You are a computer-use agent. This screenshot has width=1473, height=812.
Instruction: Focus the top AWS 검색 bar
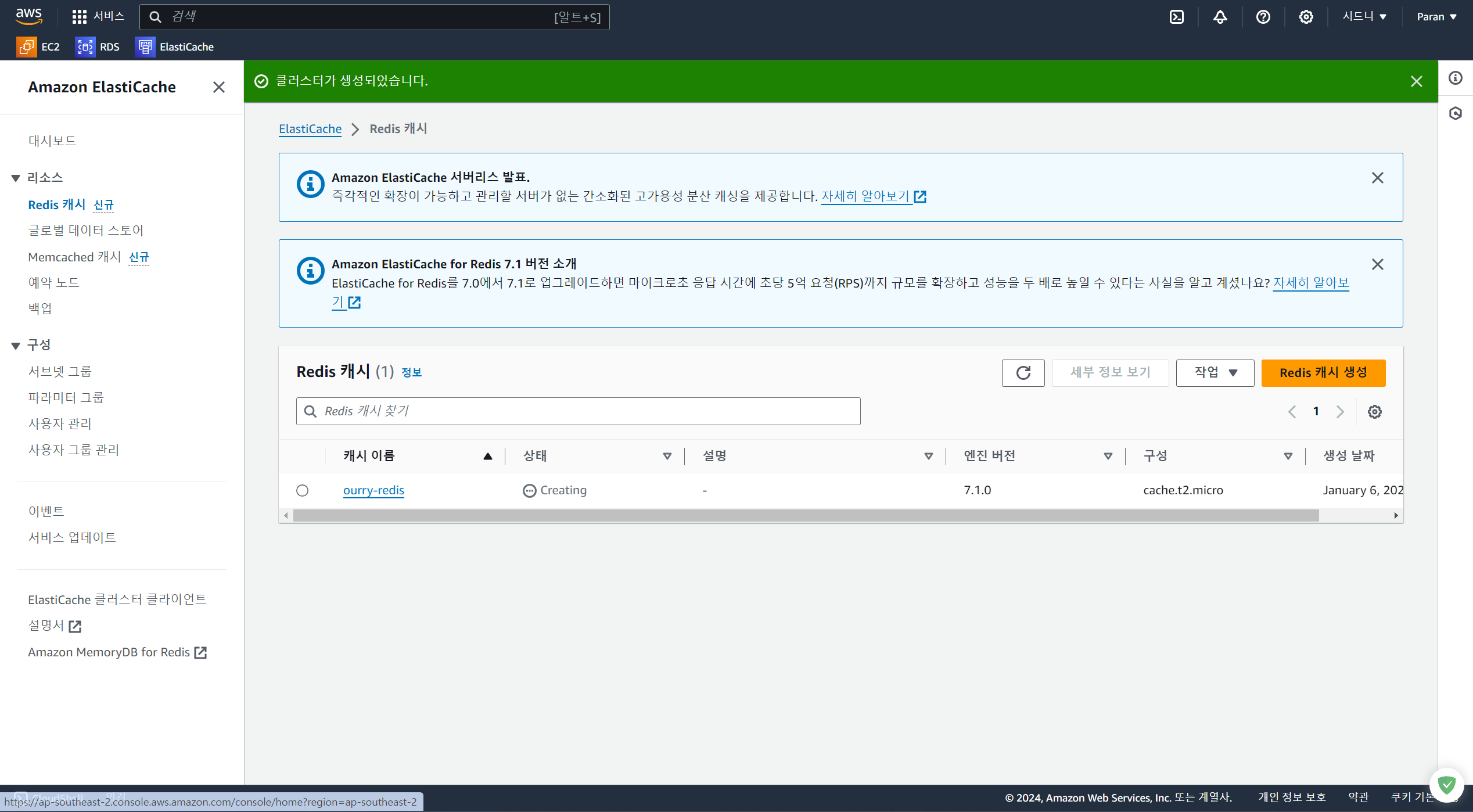point(374,17)
